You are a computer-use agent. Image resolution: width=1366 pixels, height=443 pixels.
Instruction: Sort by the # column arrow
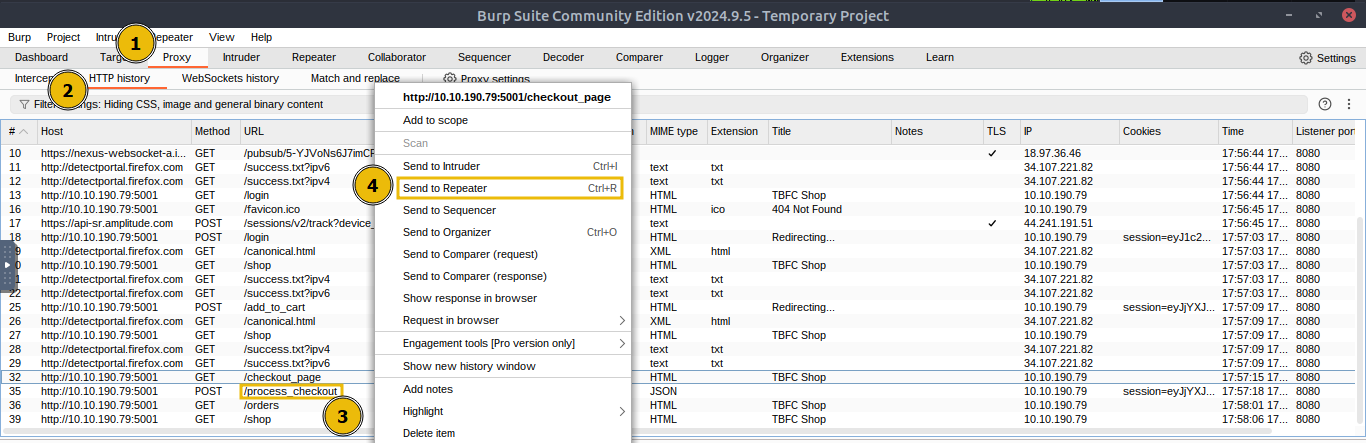point(24,132)
